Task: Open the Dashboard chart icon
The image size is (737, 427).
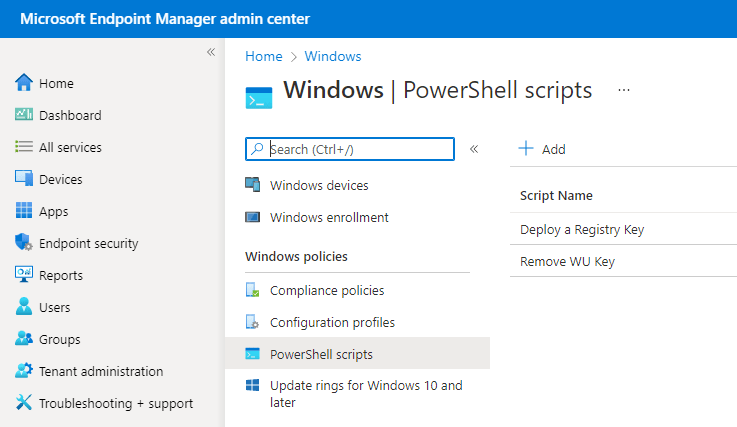Action: pyautogui.click(x=24, y=115)
